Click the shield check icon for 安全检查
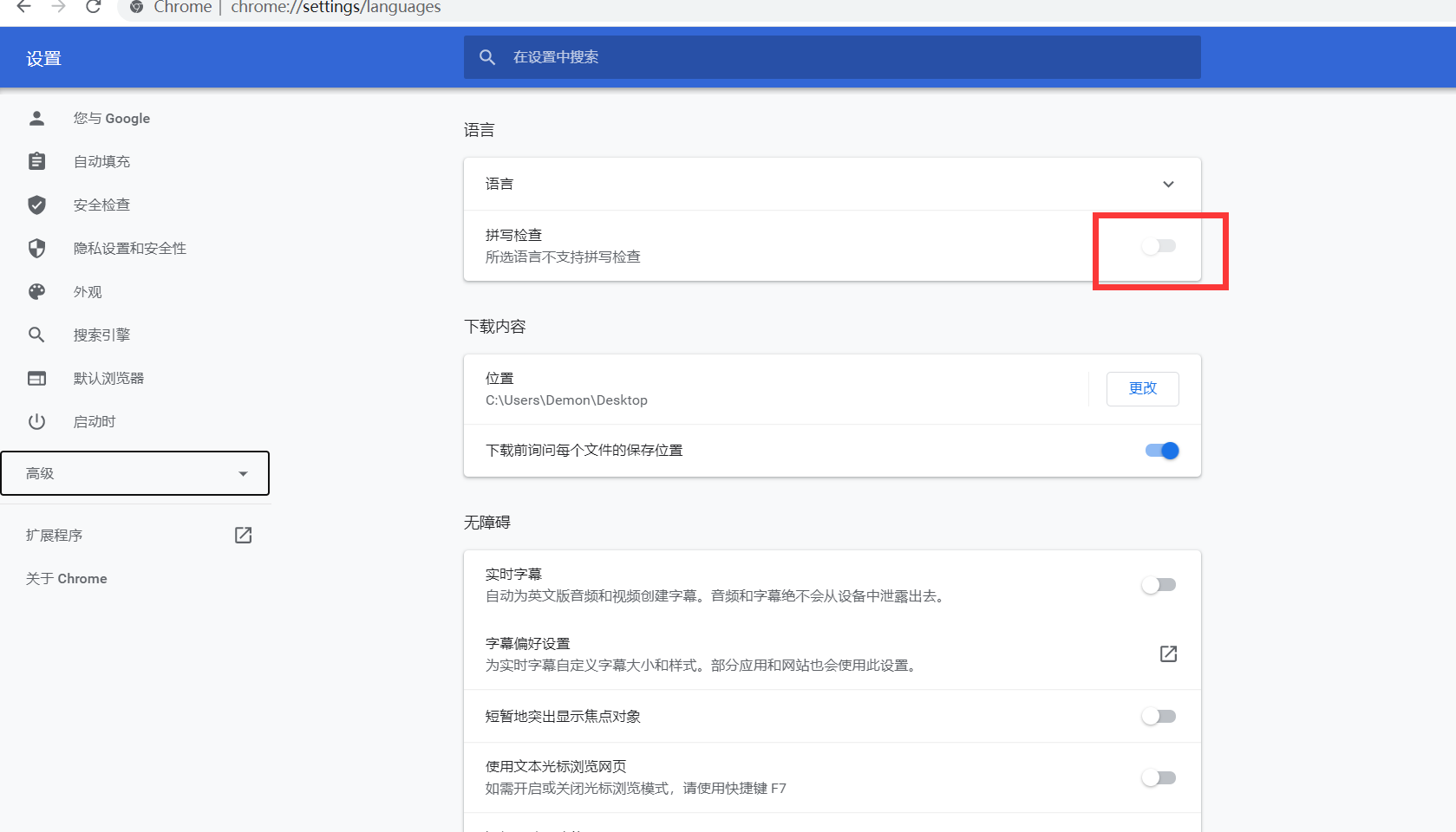The image size is (1456, 832). tap(36, 205)
